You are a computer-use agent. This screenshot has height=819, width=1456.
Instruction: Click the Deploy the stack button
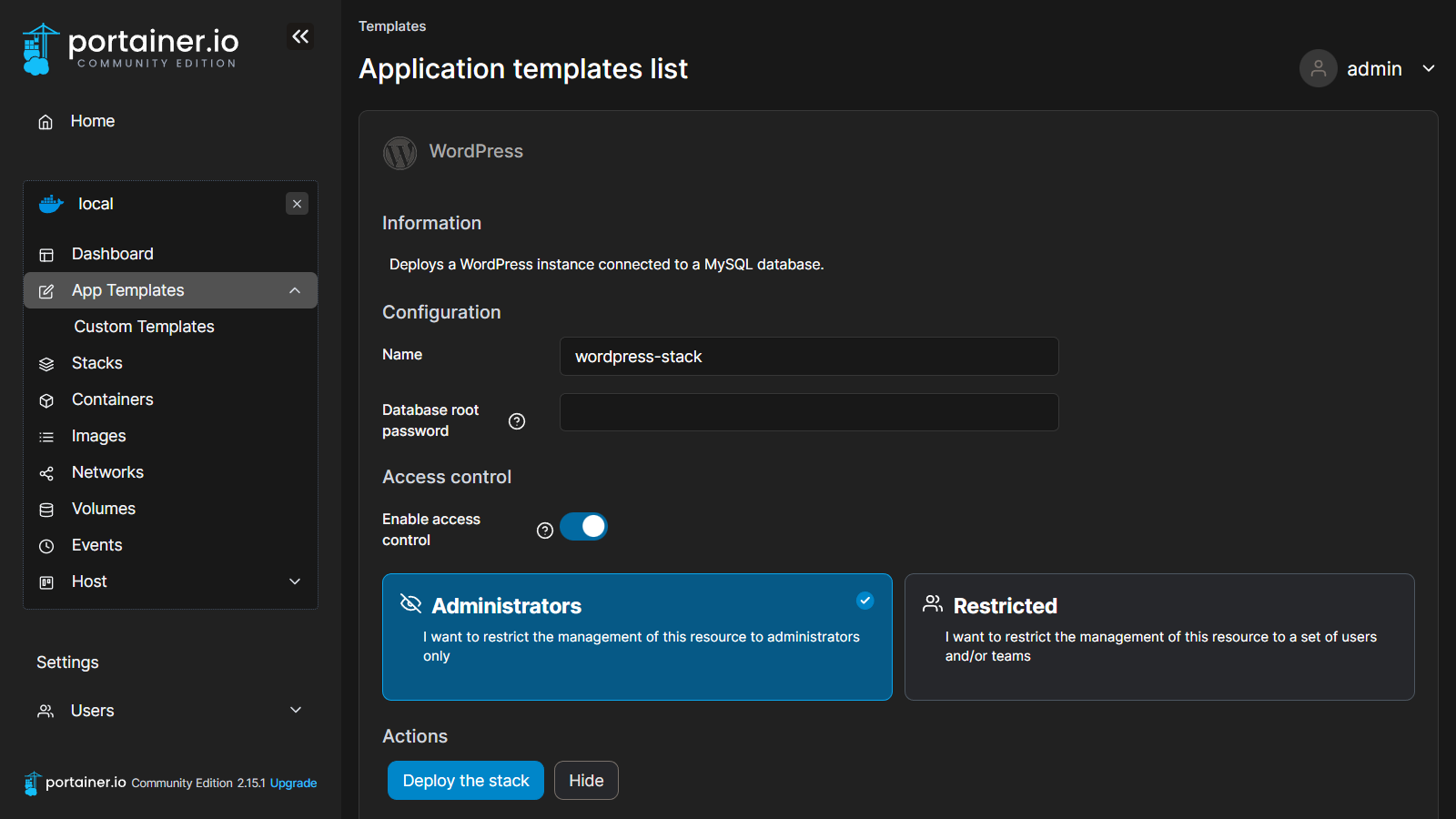pyautogui.click(x=465, y=781)
